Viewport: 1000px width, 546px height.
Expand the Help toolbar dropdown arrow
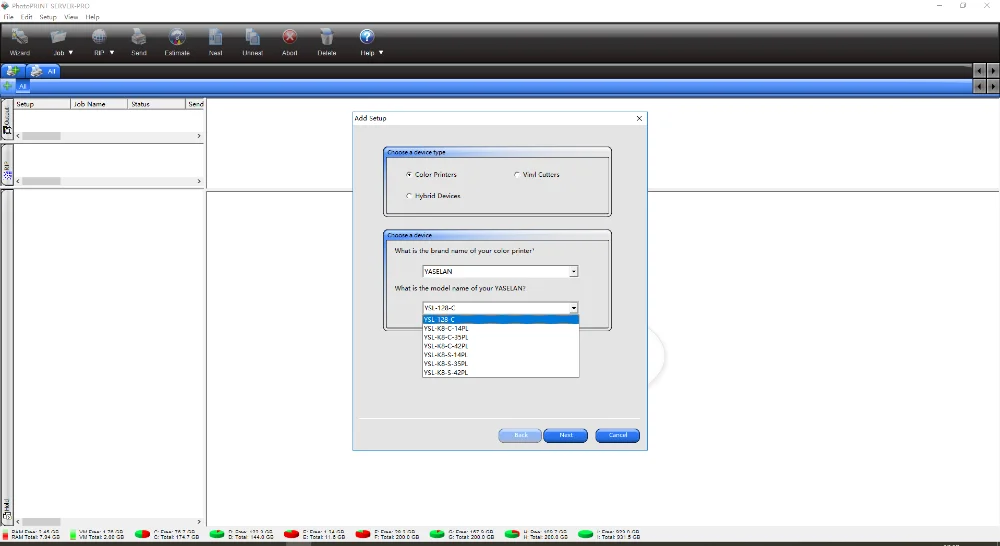[381, 53]
